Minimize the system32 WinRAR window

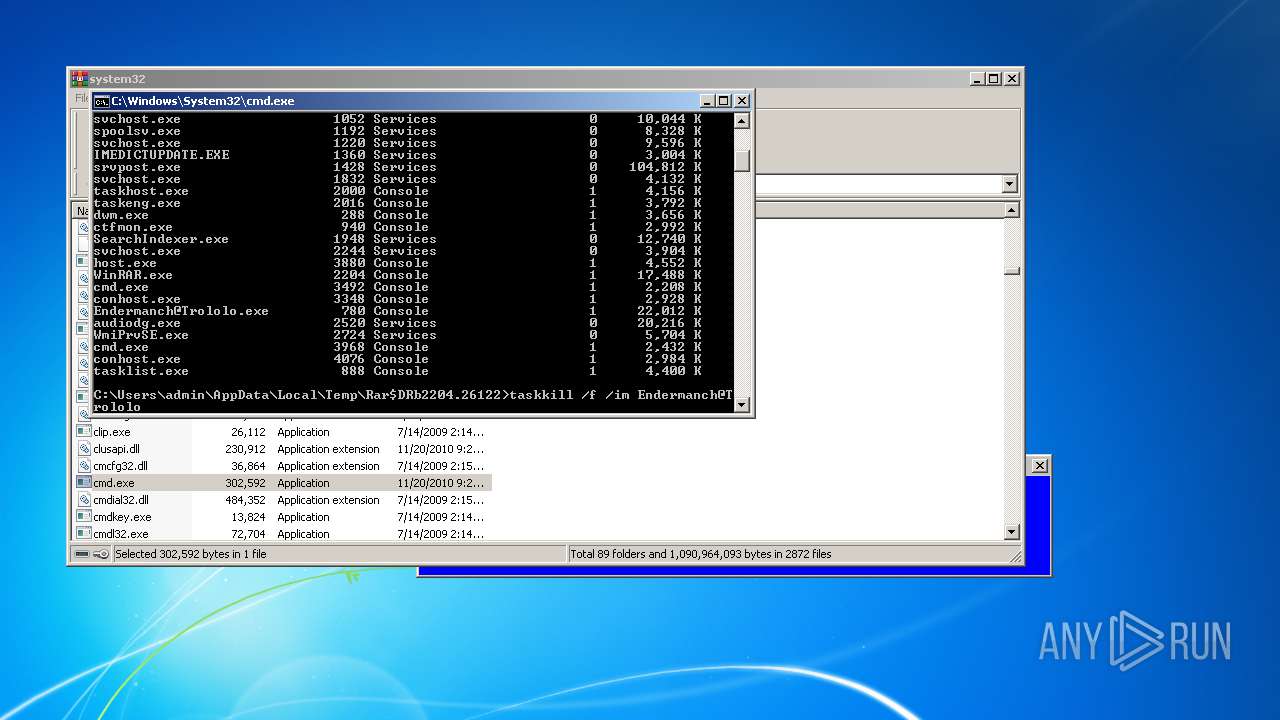[x=977, y=79]
